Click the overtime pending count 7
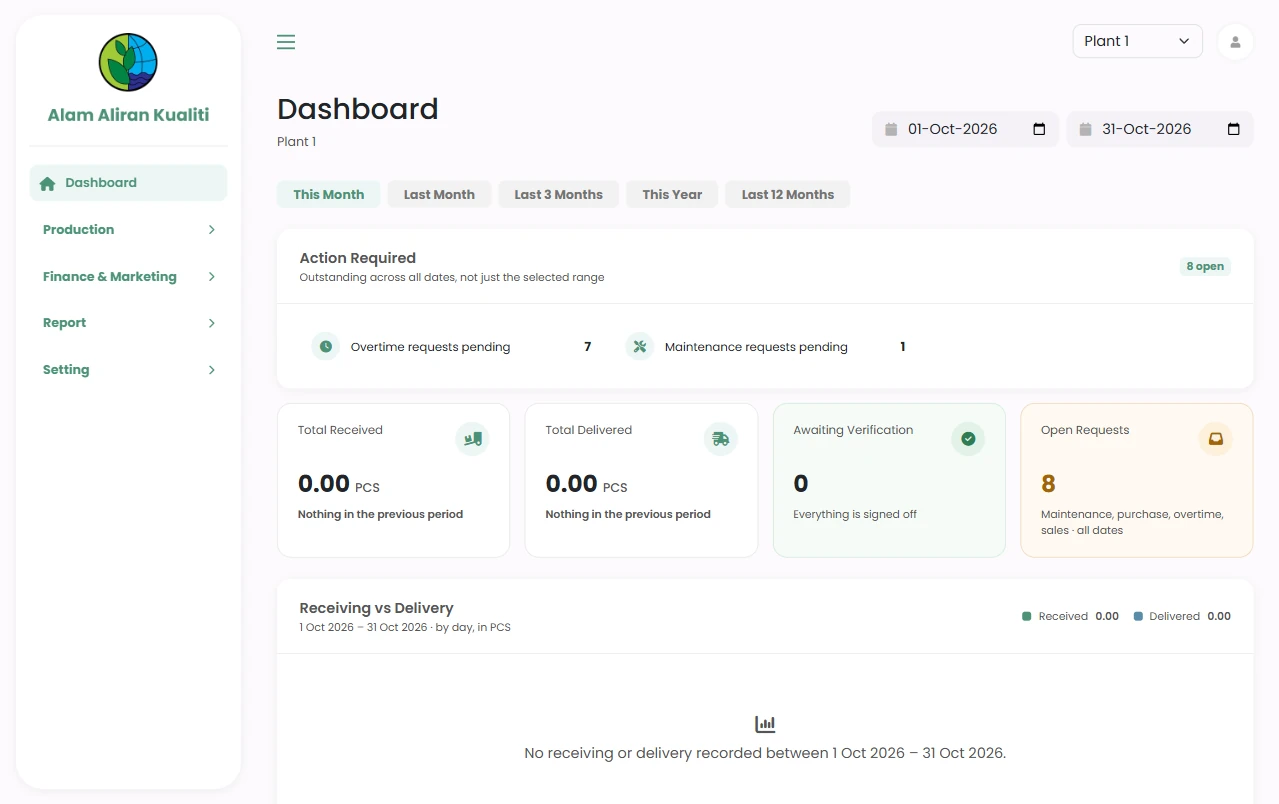This screenshot has width=1279, height=804. click(588, 347)
